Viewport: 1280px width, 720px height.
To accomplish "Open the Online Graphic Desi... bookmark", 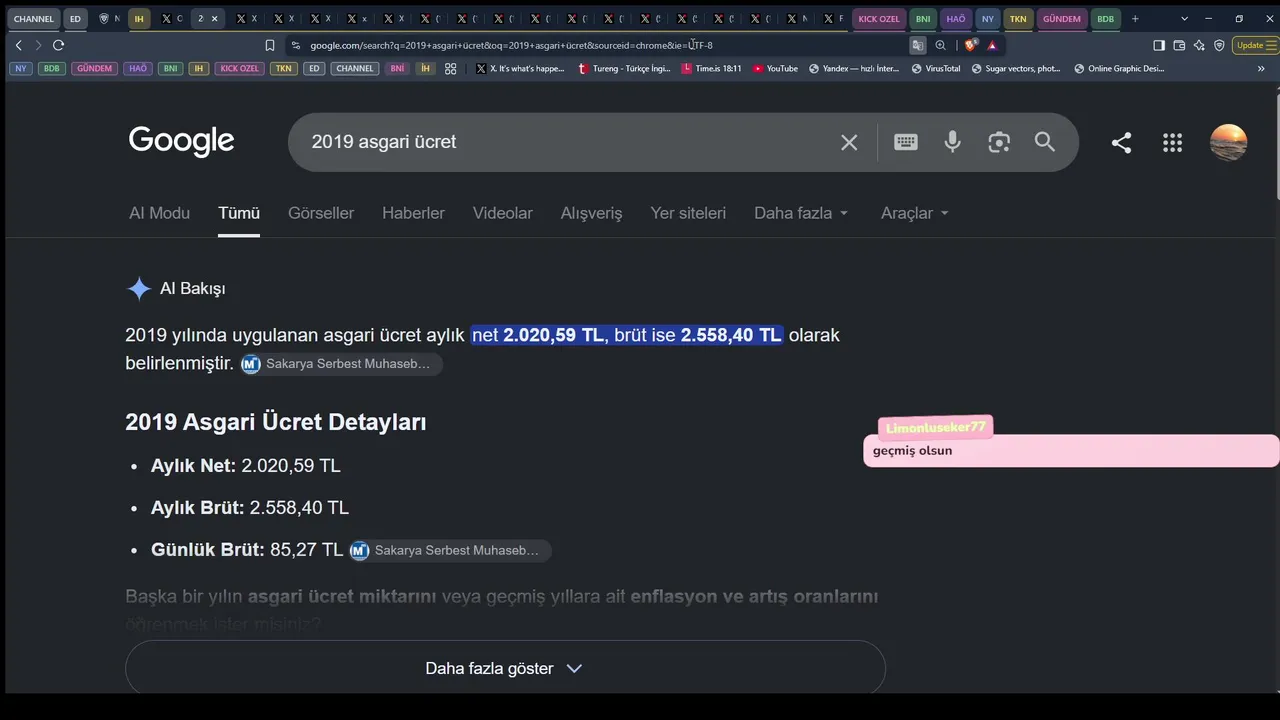I will pos(1119,69).
